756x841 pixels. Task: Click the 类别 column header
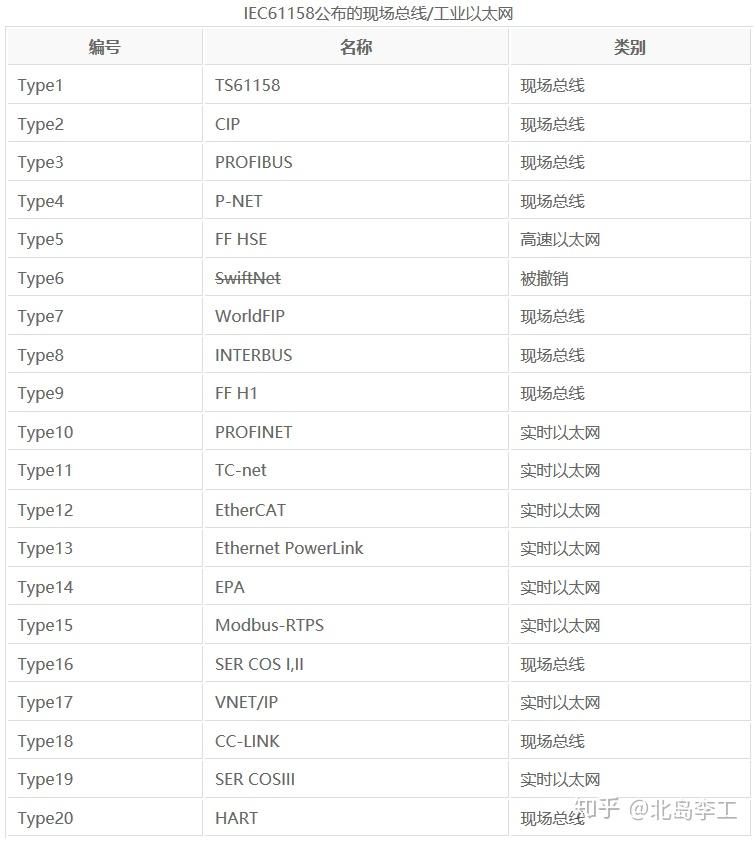[x=629, y=47]
